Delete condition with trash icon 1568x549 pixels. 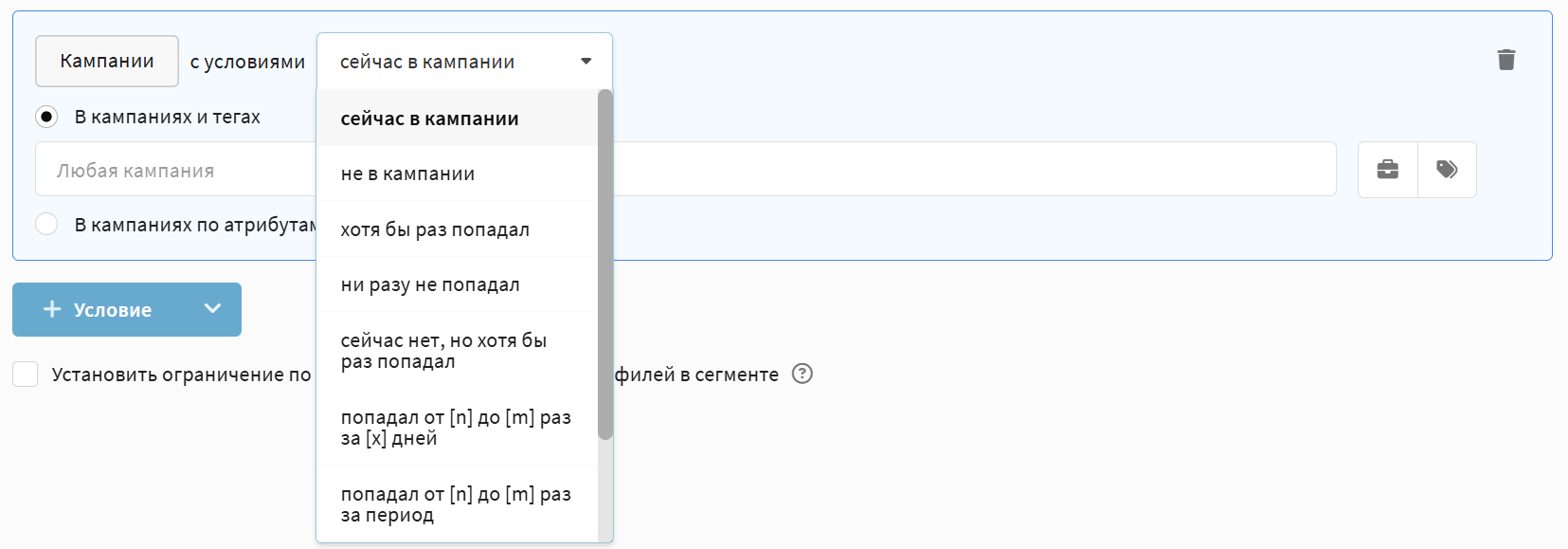(x=1505, y=60)
